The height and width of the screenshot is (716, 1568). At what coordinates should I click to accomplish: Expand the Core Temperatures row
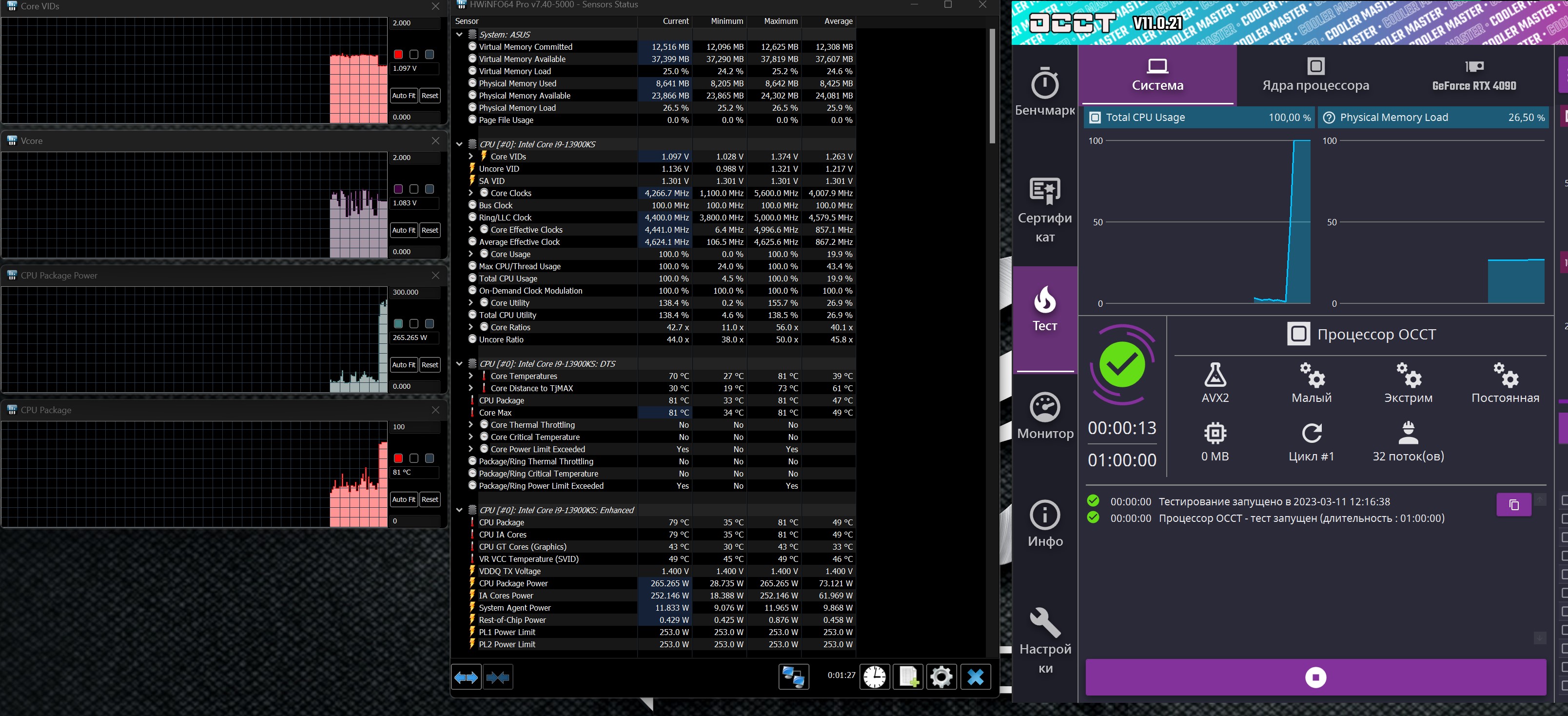coord(470,376)
